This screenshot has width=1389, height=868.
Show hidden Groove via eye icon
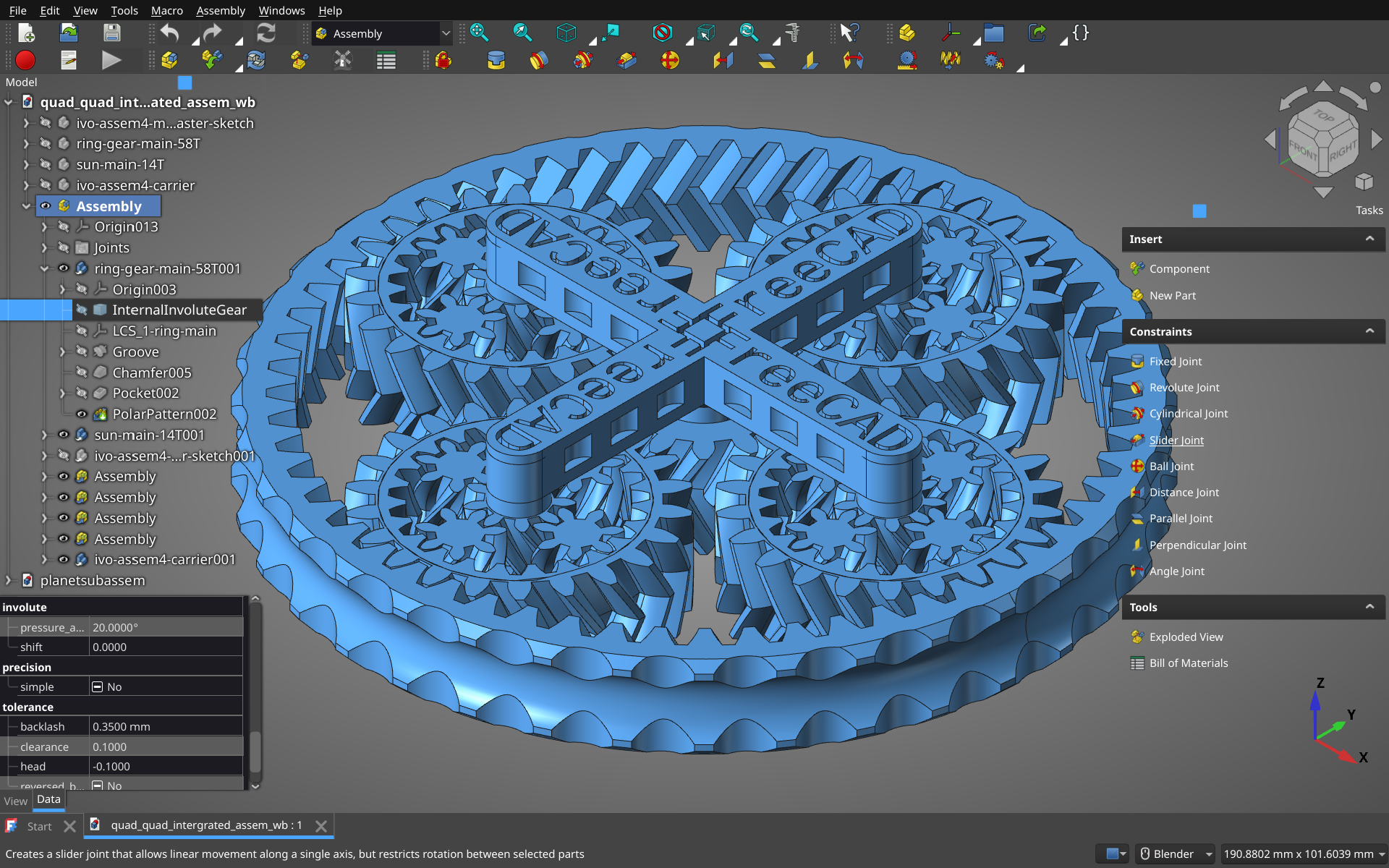click(x=82, y=352)
